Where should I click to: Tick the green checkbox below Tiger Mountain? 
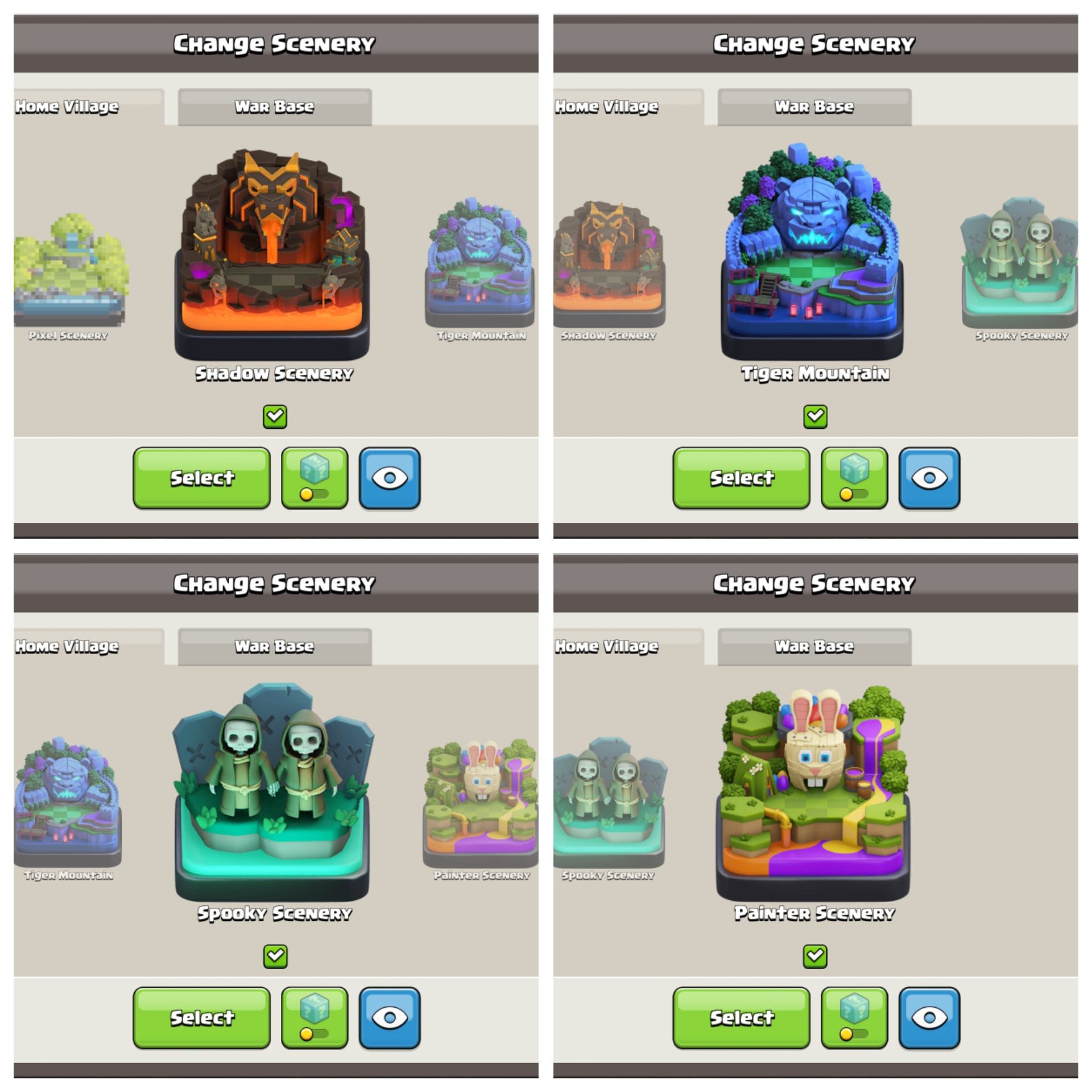pos(815,416)
